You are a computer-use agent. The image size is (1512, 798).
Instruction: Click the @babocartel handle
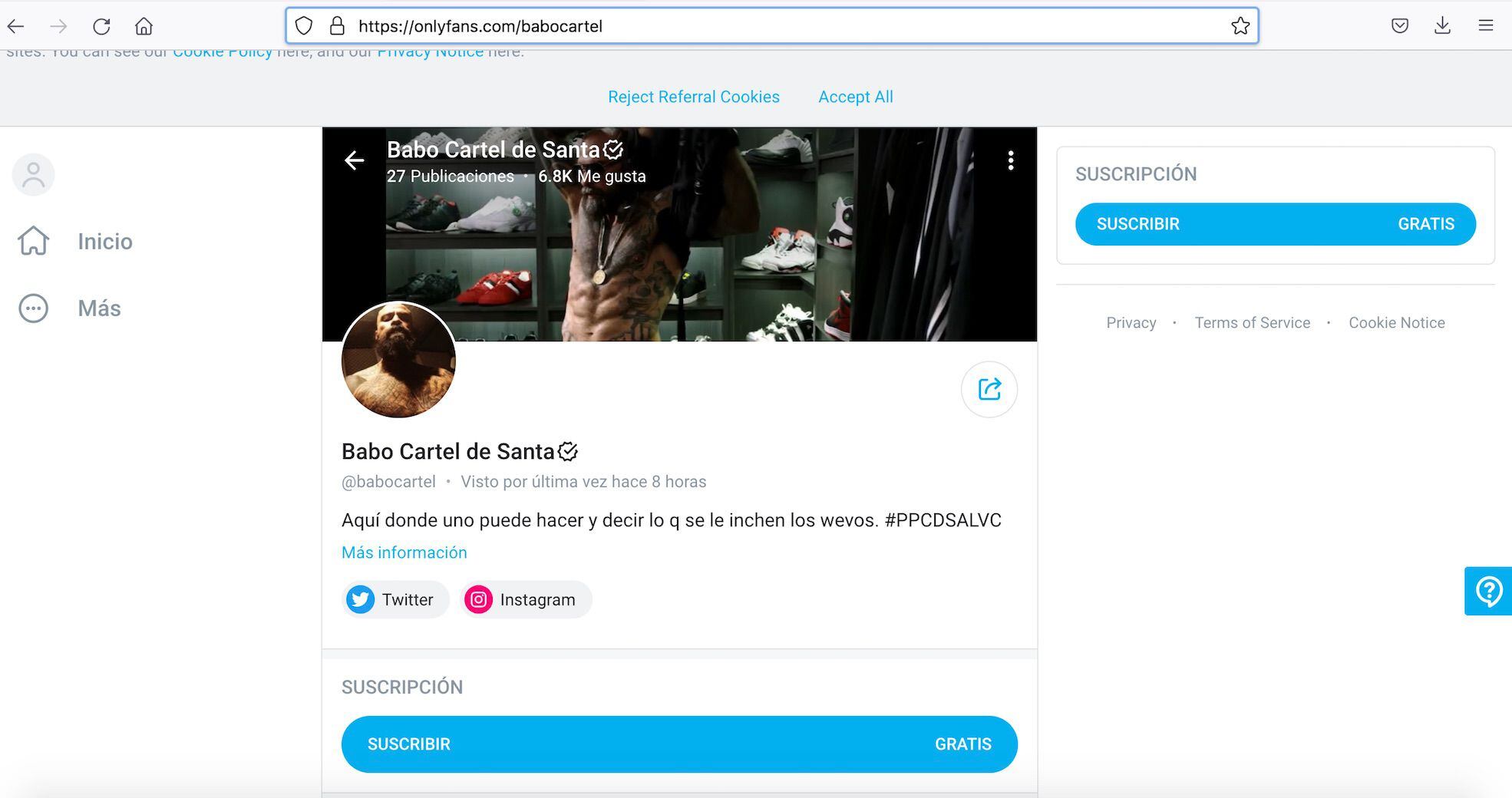(388, 482)
